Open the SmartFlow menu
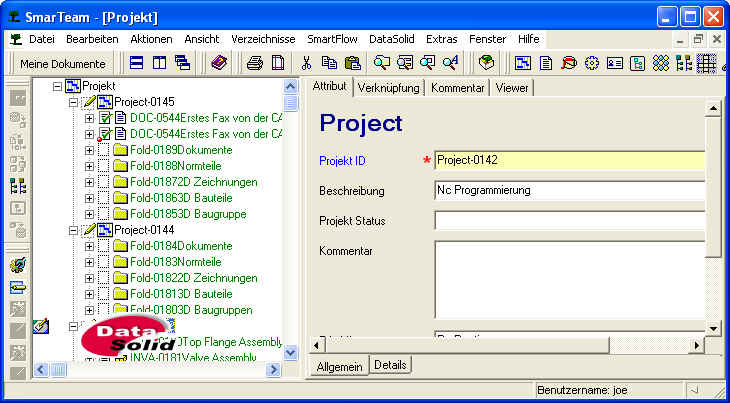 pyautogui.click(x=332, y=40)
